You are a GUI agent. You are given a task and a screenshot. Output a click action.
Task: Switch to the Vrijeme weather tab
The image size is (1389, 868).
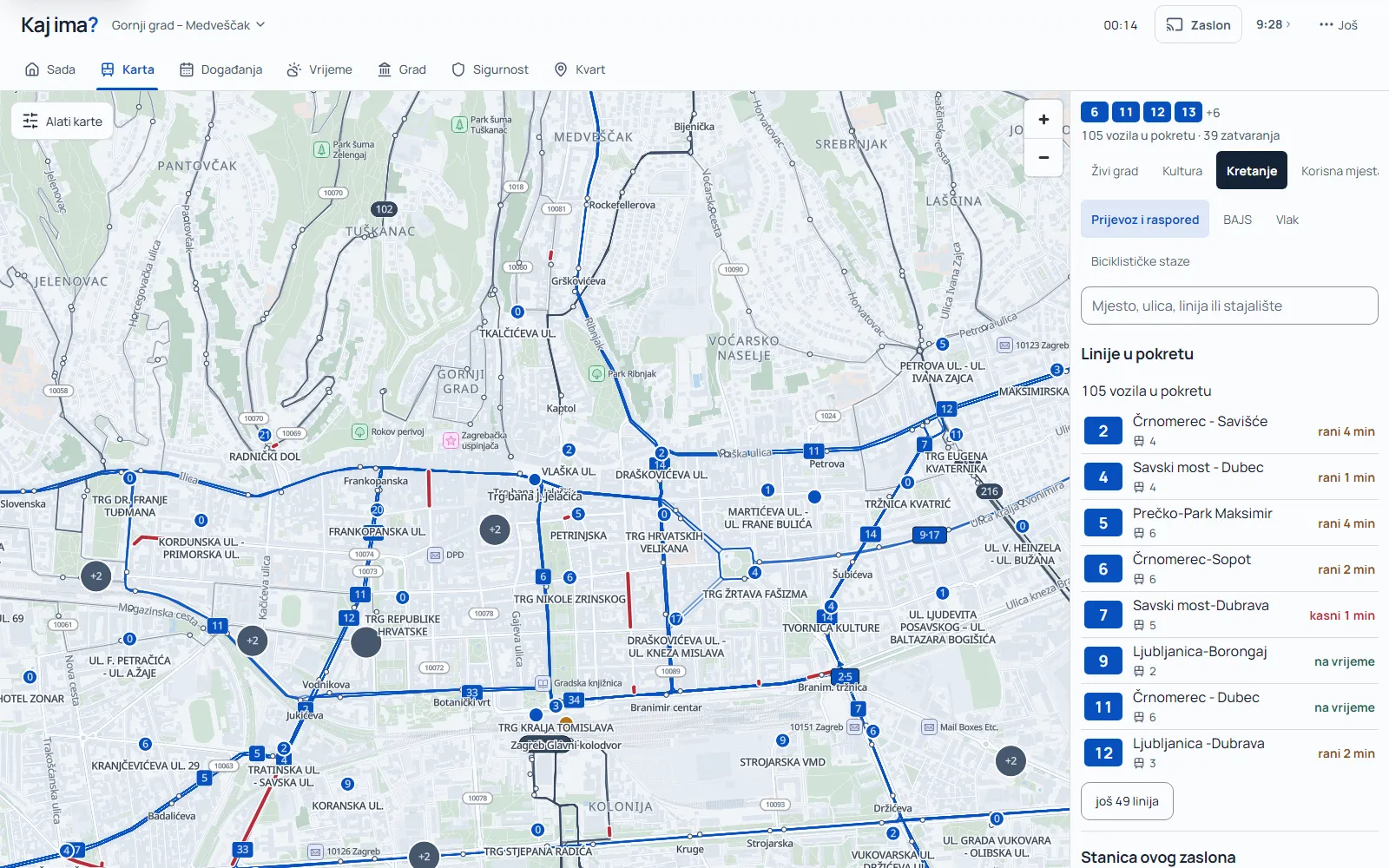coord(319,69)
